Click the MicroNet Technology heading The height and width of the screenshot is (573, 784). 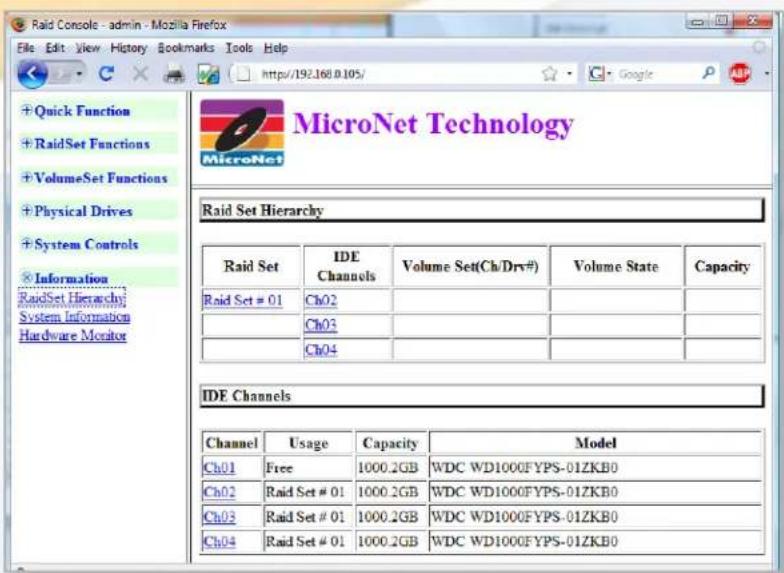pyautogui.click(x=433, y=124)
